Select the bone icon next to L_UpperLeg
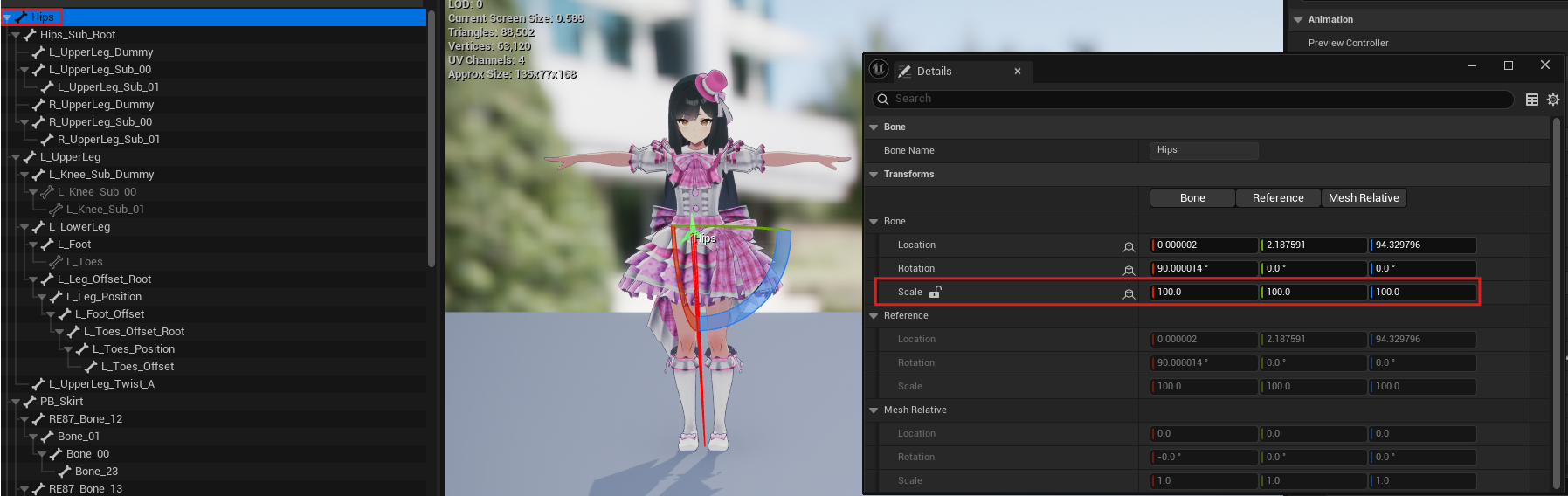The image size is (1568, 496). tap(30, 157)
